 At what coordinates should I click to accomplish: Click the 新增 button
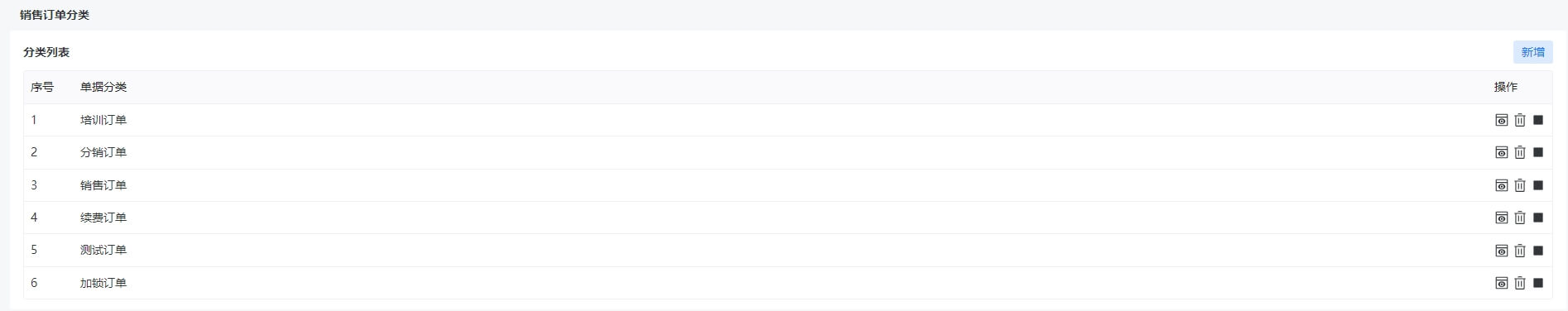1532,52
